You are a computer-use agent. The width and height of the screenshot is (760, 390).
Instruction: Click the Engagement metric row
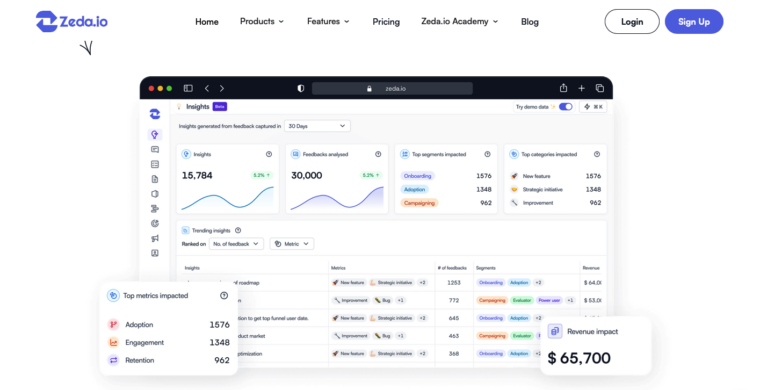168,343
